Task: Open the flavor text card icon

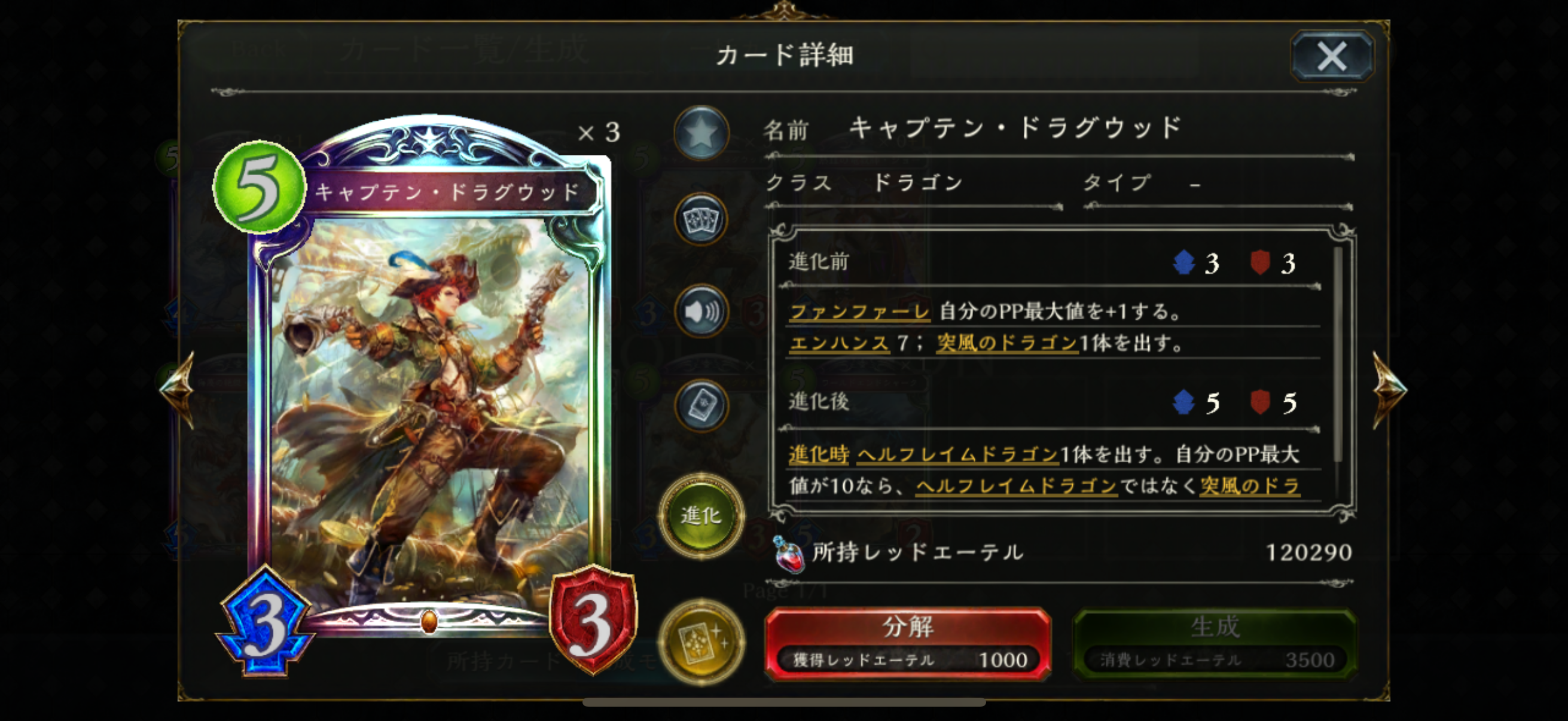Action: click(701, 406)
